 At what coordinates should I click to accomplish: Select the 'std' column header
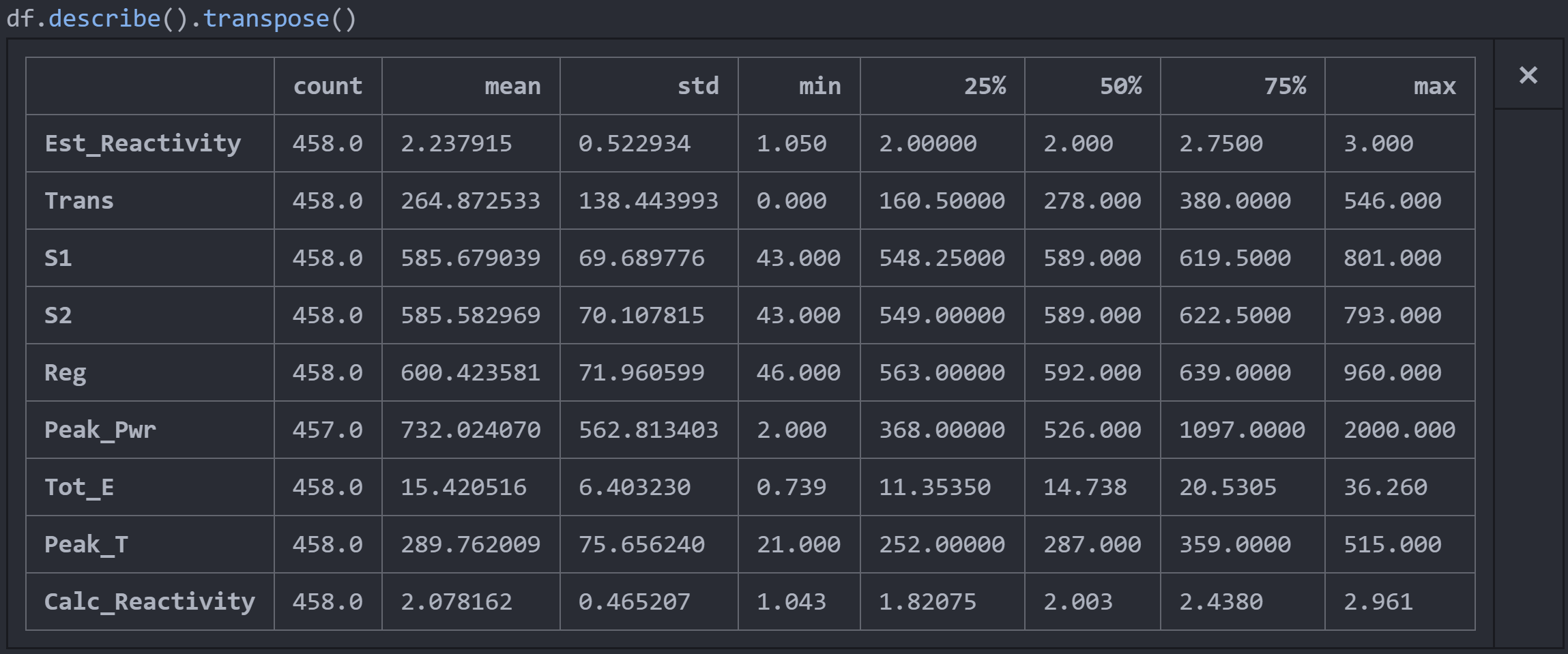698,86
